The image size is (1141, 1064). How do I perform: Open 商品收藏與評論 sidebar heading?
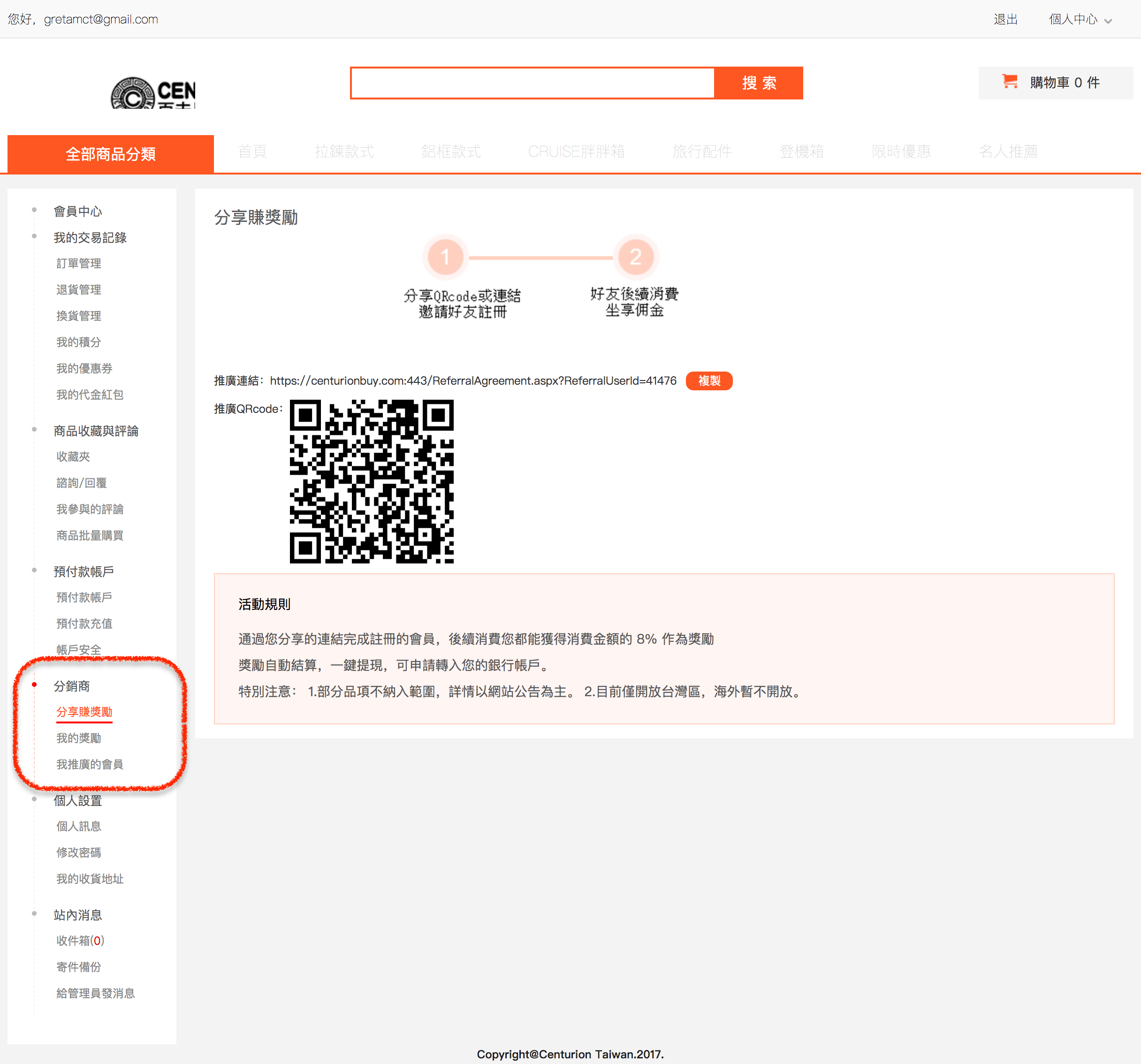click(x=97, y=431)
